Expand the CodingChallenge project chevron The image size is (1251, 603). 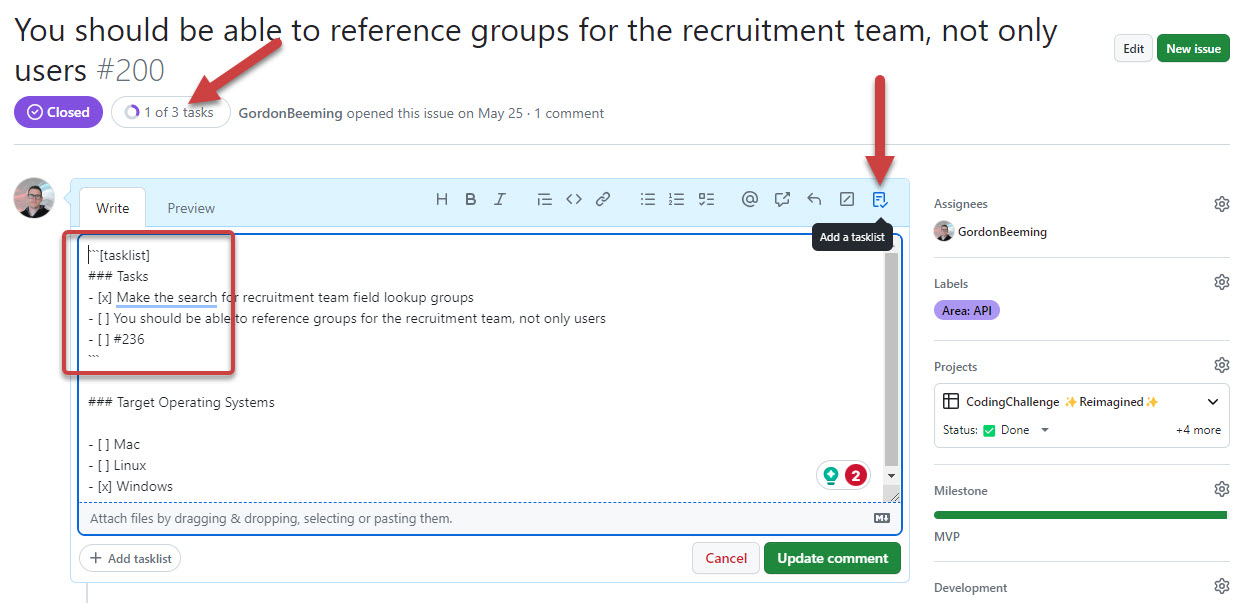(x=1213, y=402)
